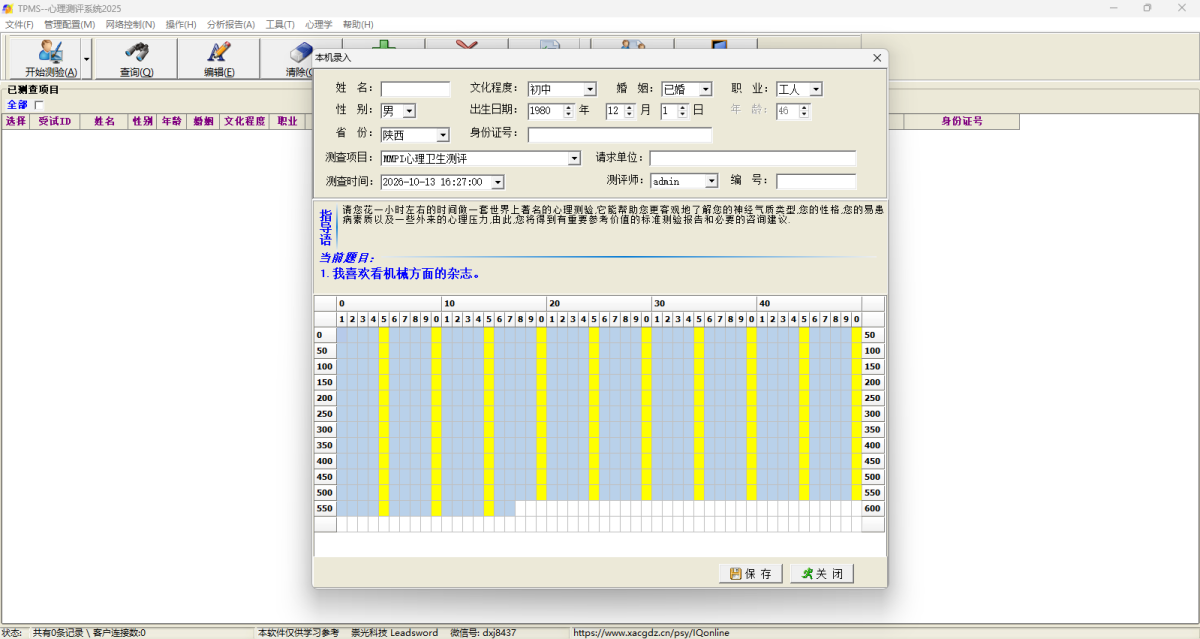
Task: Expand the arrow beside 开始测验 button
Action: [86, 59]
